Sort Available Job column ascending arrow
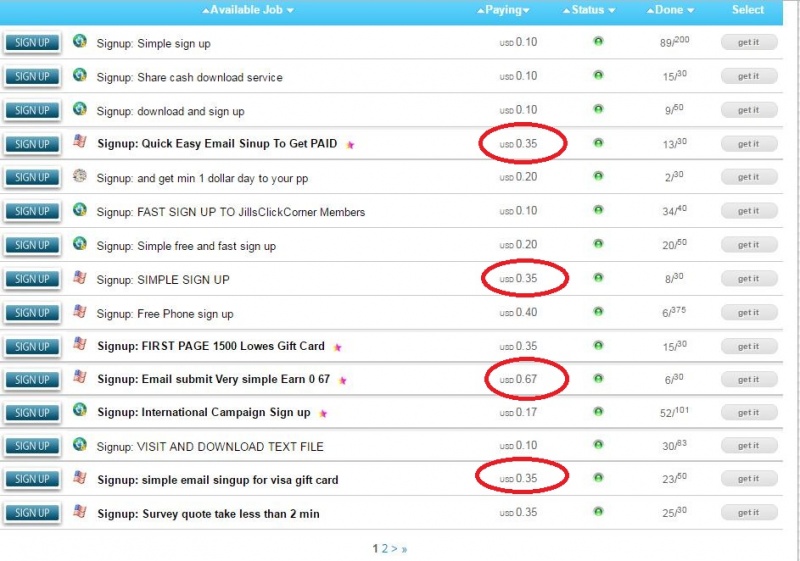The width and height of the screenshot is (800, 561). pyautogui.click(x=206, y=11)
